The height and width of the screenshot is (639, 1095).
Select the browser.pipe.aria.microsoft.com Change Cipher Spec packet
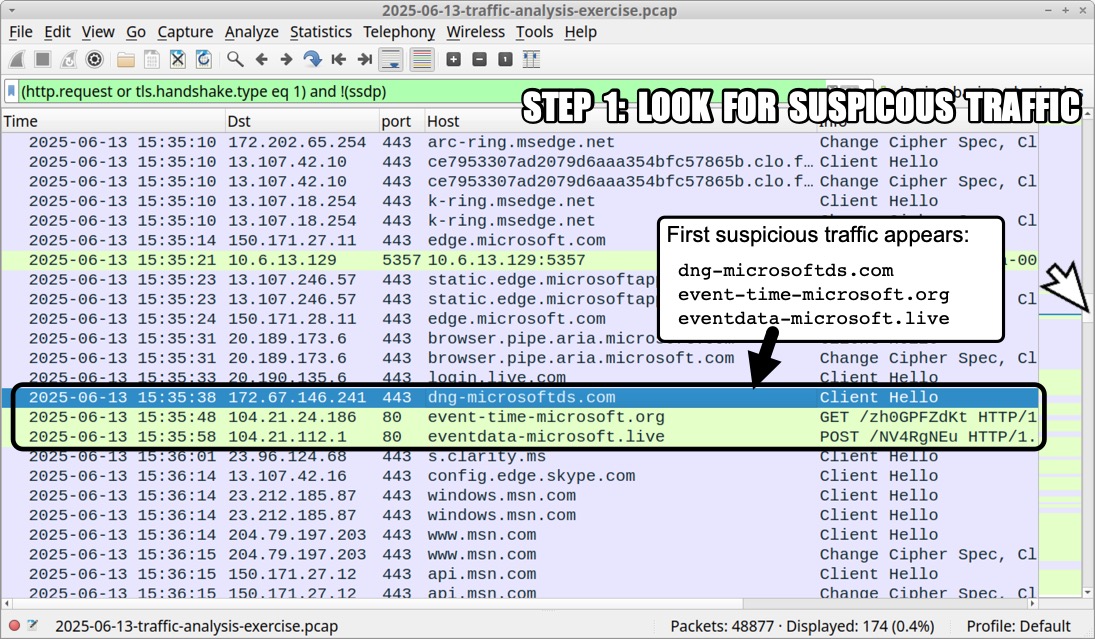[x=520, y=358]
